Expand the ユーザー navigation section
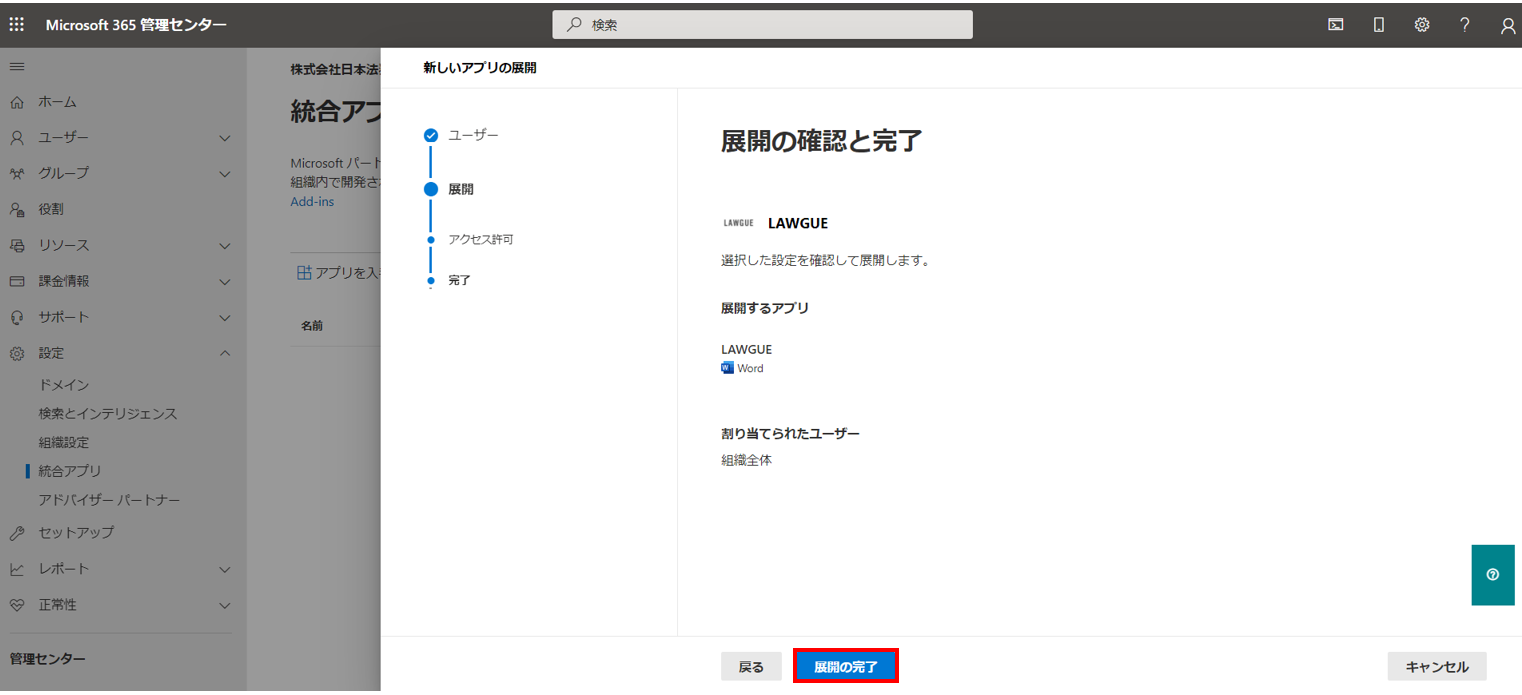The image size is (1522, 695). tap(225, 138)
